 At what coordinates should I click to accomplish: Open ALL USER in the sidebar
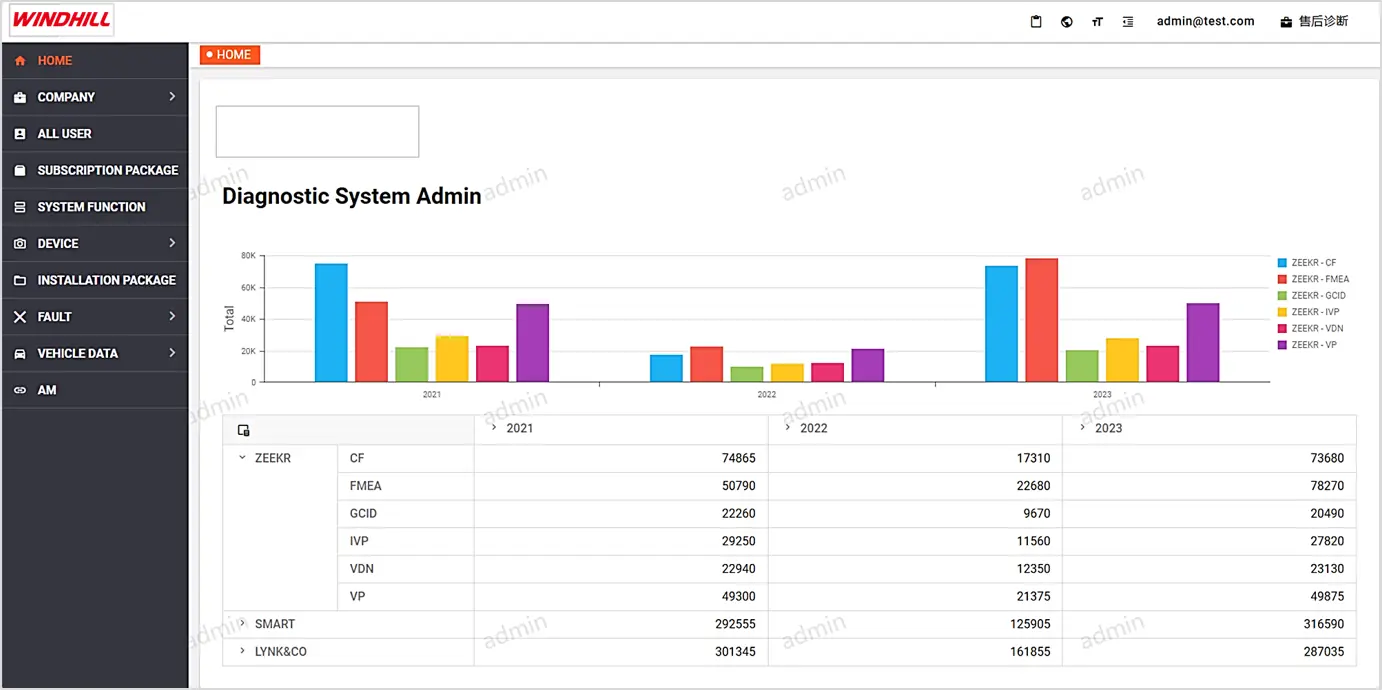point(94,134)
